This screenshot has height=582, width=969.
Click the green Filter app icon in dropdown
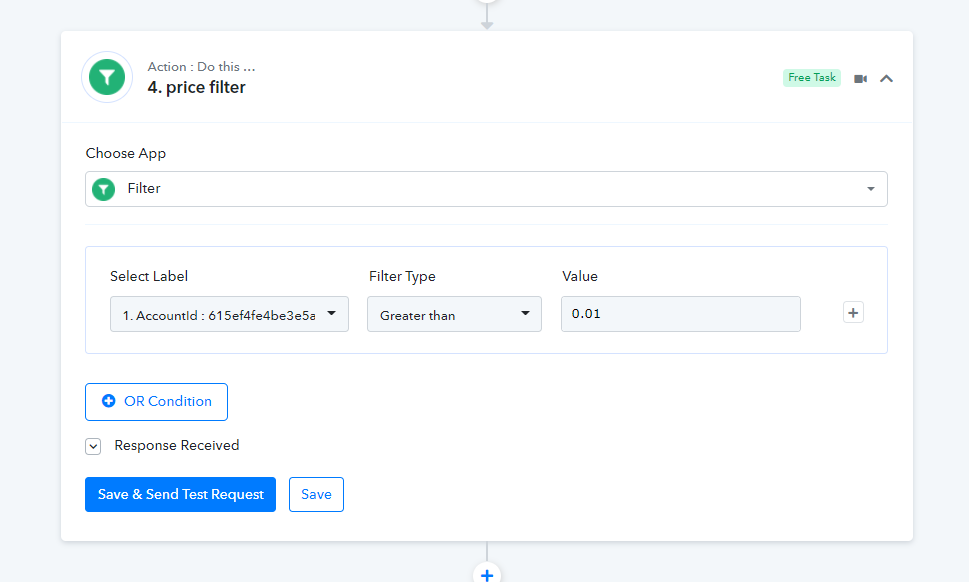[x=103, y=189]
